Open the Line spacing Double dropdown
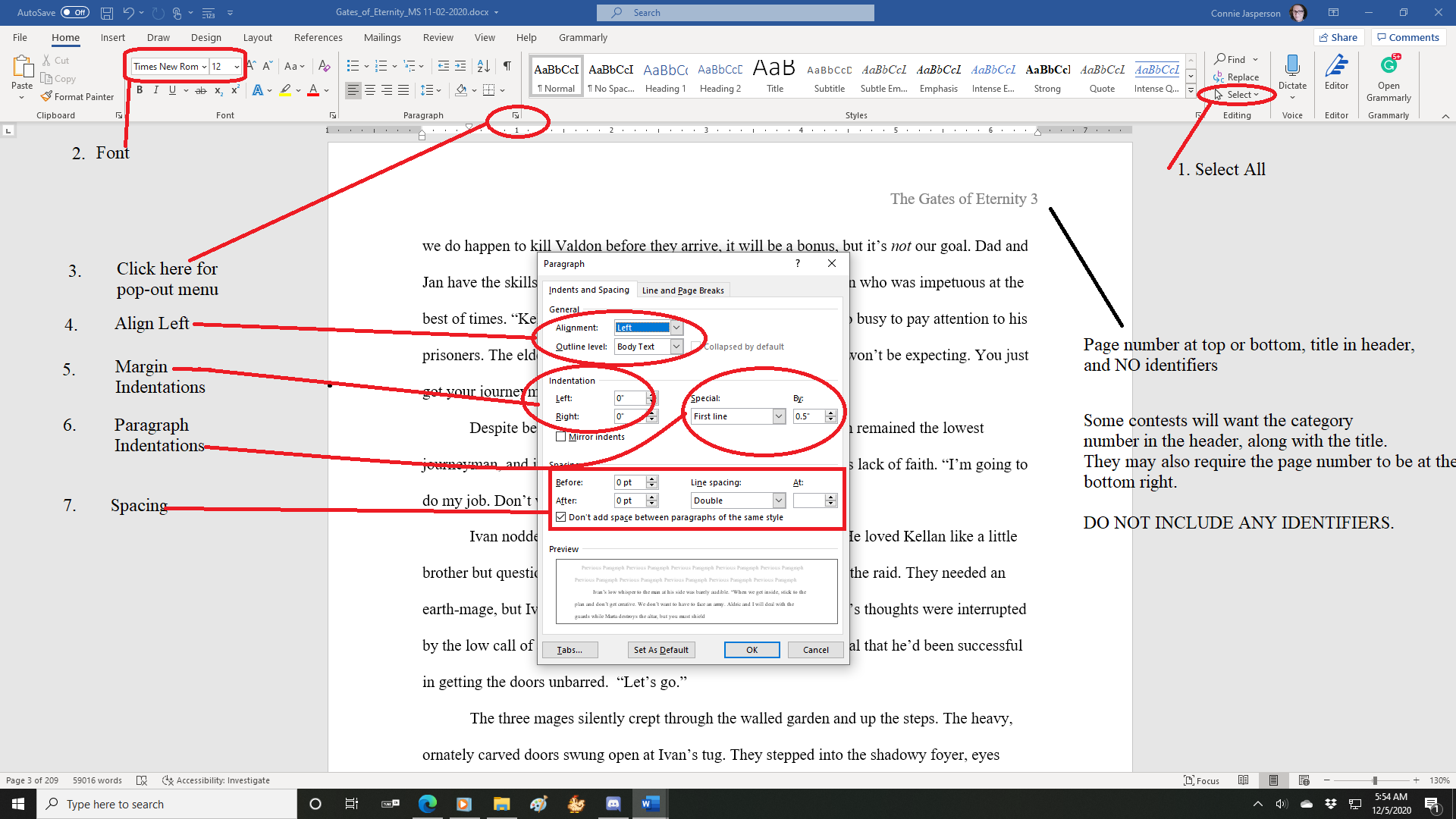The height and width of the screenshot is (819, 1456). 779,500
